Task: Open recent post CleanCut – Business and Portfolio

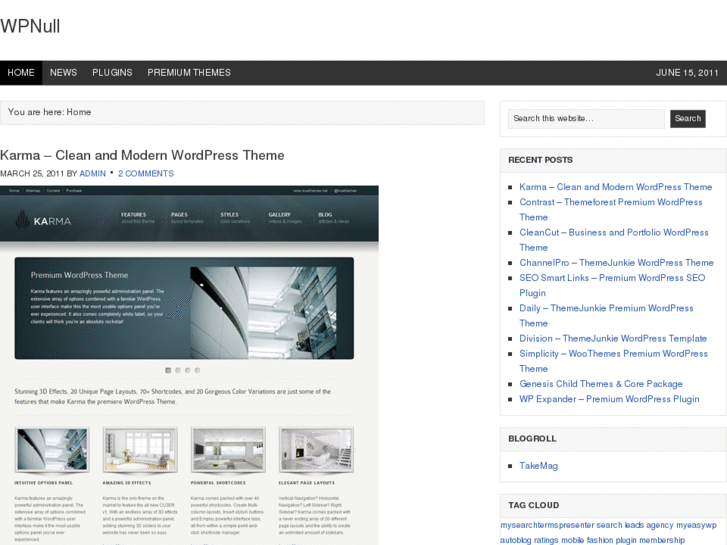Action: coord(614,240)
